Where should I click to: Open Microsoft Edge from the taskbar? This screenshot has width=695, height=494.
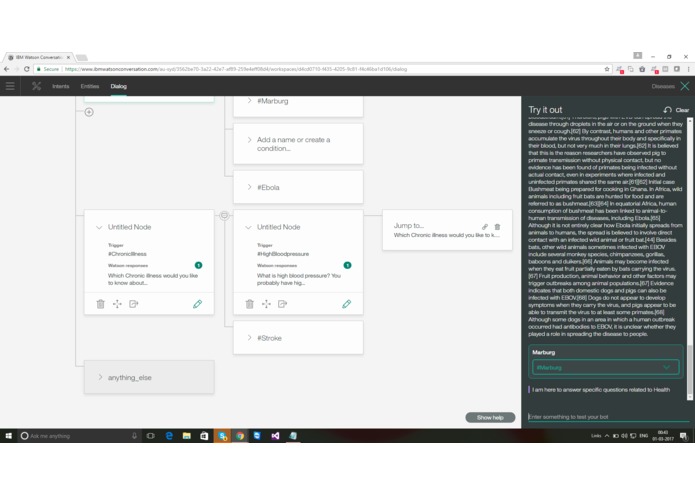[169, 436]
